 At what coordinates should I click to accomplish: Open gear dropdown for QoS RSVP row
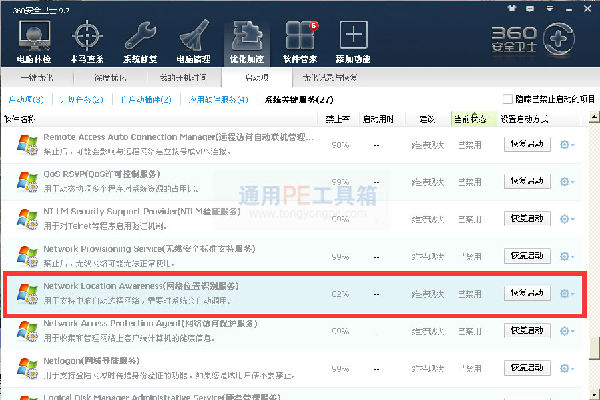click(567, 181)
